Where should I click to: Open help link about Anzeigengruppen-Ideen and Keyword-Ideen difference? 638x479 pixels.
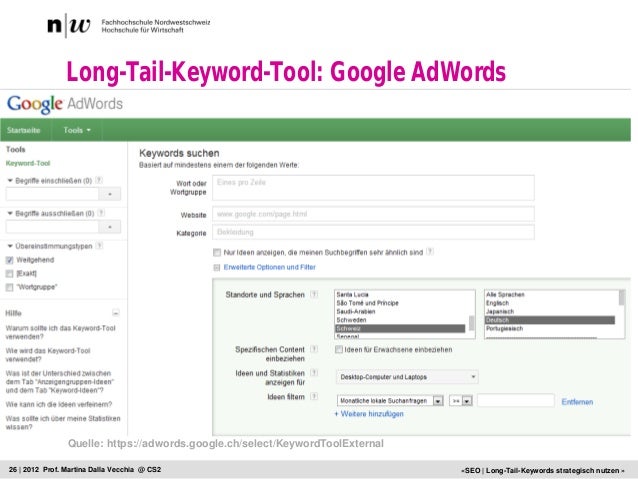pyautogui.click(x=59, y=382)
